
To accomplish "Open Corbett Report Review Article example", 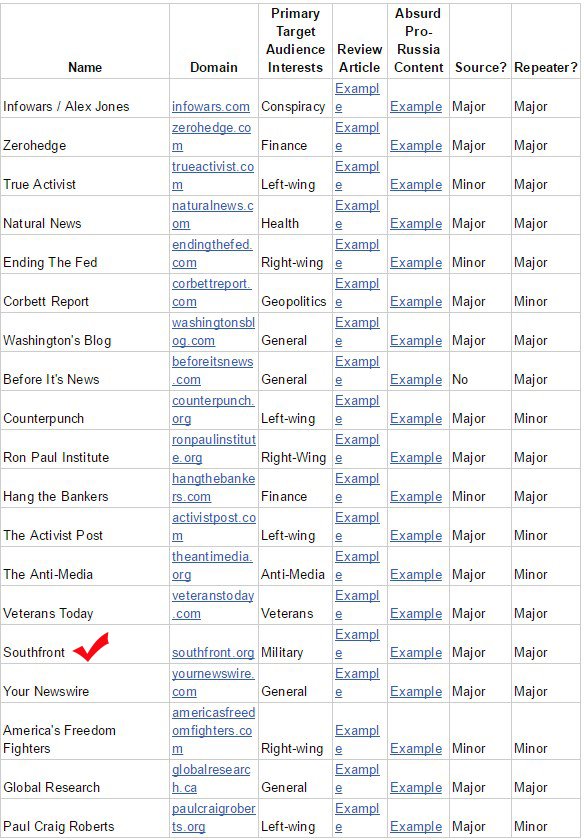I will coord(357,292).
